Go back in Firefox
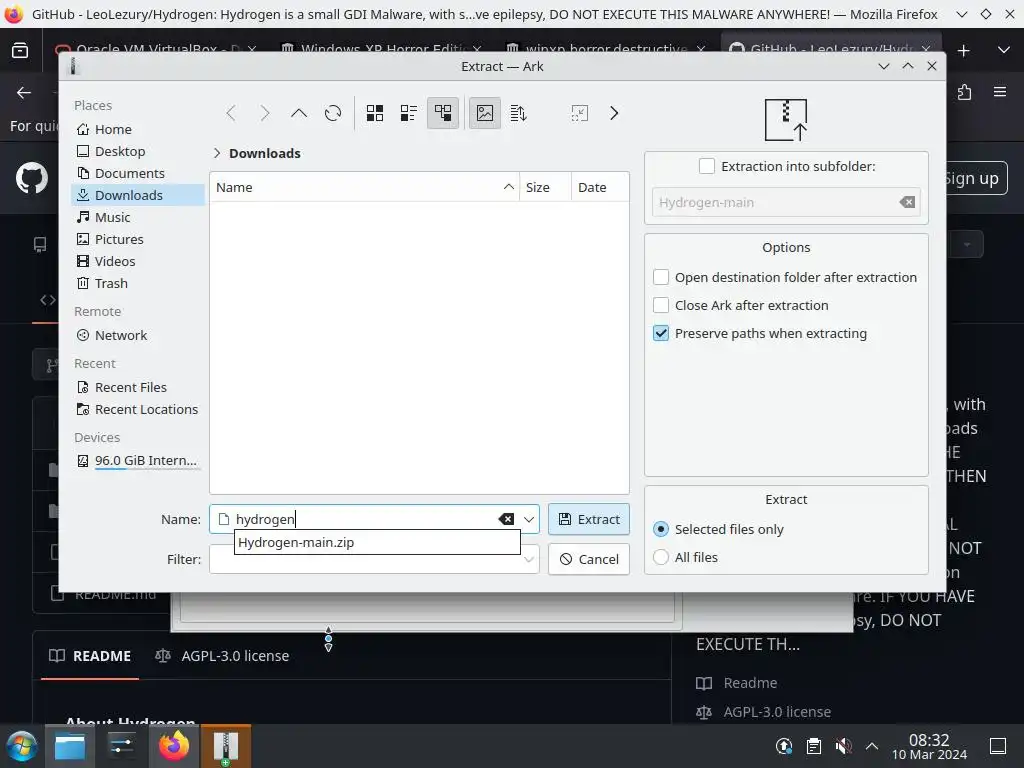The image size is (1024, 768). (x=24, y=93)
